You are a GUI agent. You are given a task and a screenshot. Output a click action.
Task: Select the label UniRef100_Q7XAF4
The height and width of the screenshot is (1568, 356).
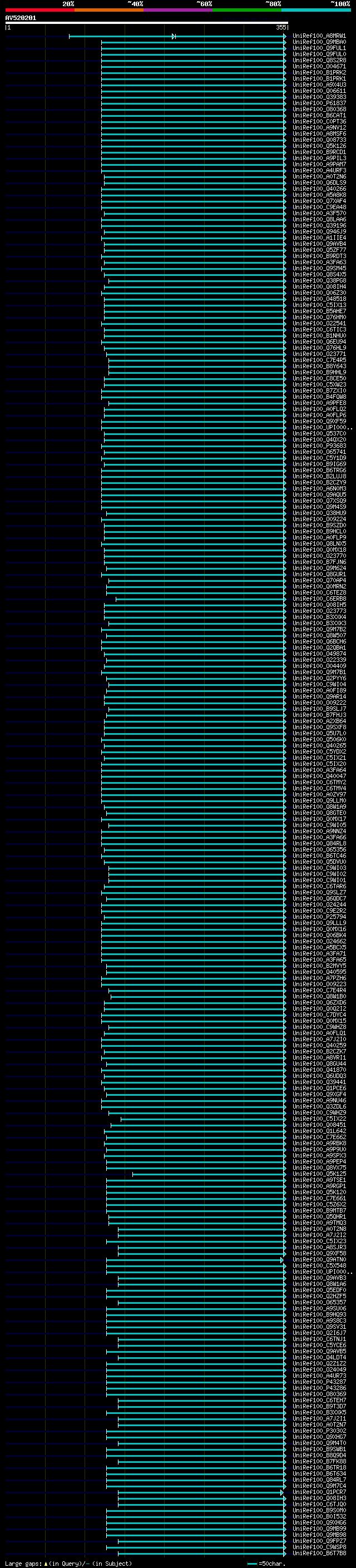click(x=319, y=201)
